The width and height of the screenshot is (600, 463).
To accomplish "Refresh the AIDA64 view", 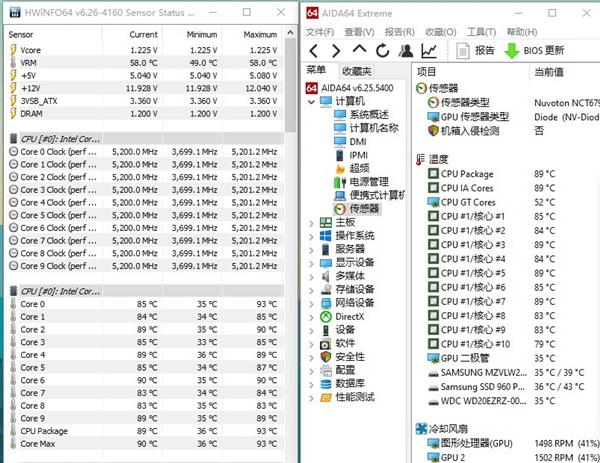I will [x=383, y=51].
